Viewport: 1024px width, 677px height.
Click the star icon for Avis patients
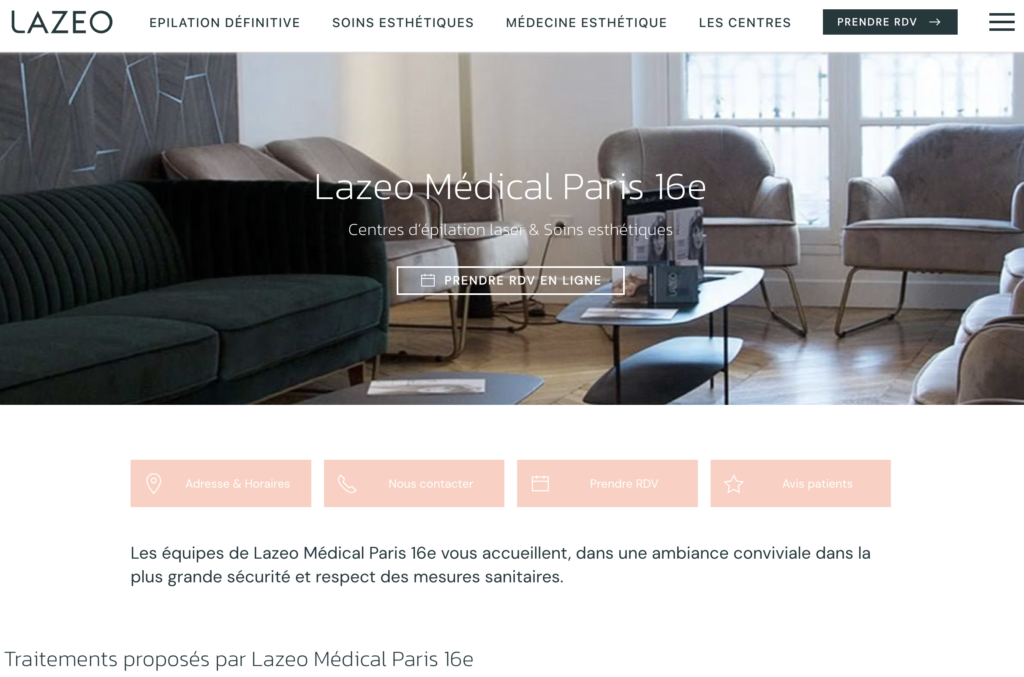point(733,484)
